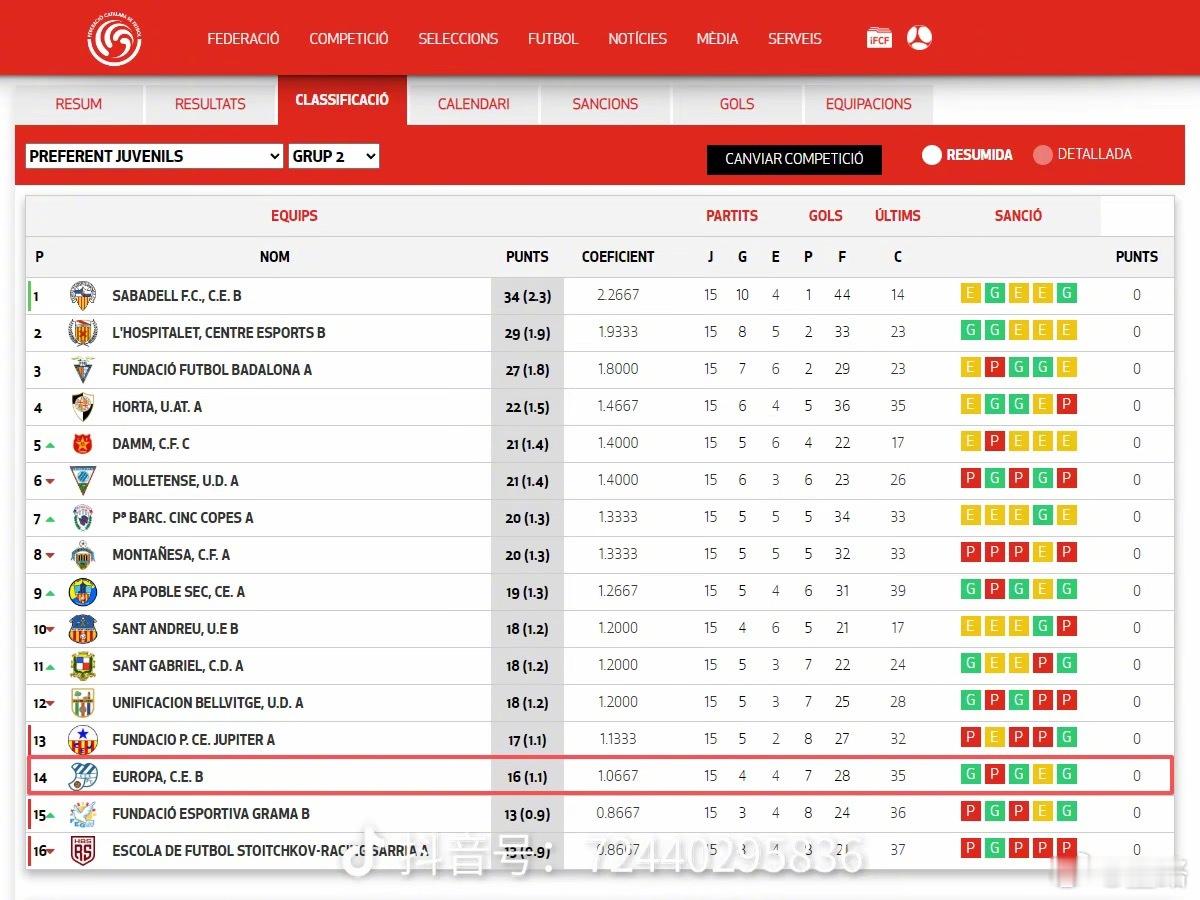This screenshot has width=1200, height=900.
Task: Open the Federació menu
Action: 243,39
